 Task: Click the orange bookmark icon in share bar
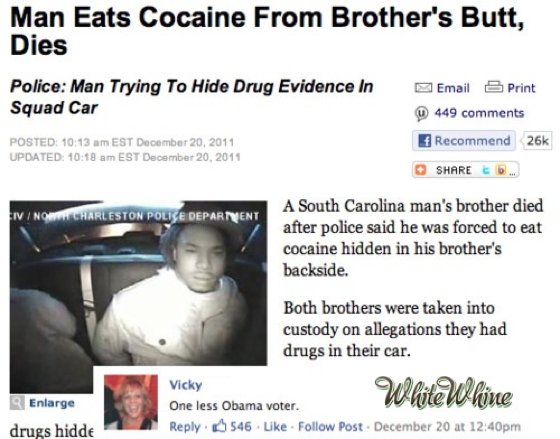click(500, 170)
